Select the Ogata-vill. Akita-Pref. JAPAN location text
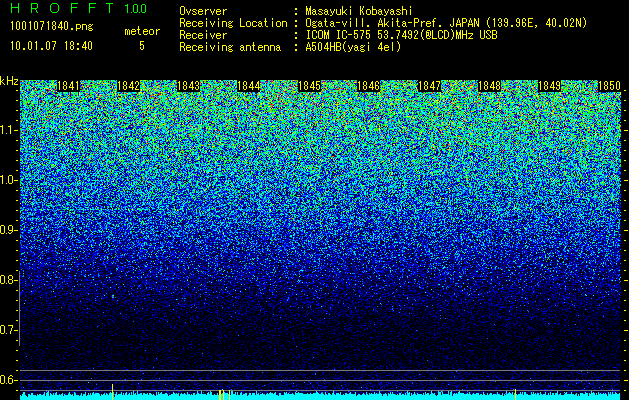Image resolution: width=629 pixels, height=400 pixels. (446, 23)
